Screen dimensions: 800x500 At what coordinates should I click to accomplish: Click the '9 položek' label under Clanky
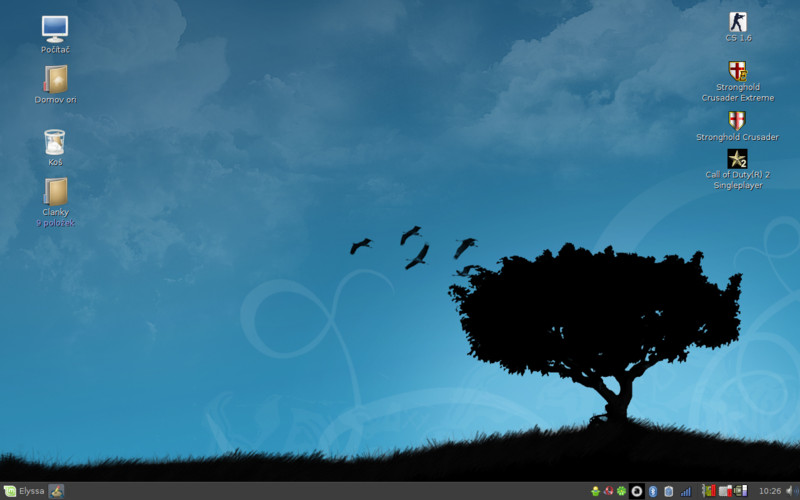(56, 223)
